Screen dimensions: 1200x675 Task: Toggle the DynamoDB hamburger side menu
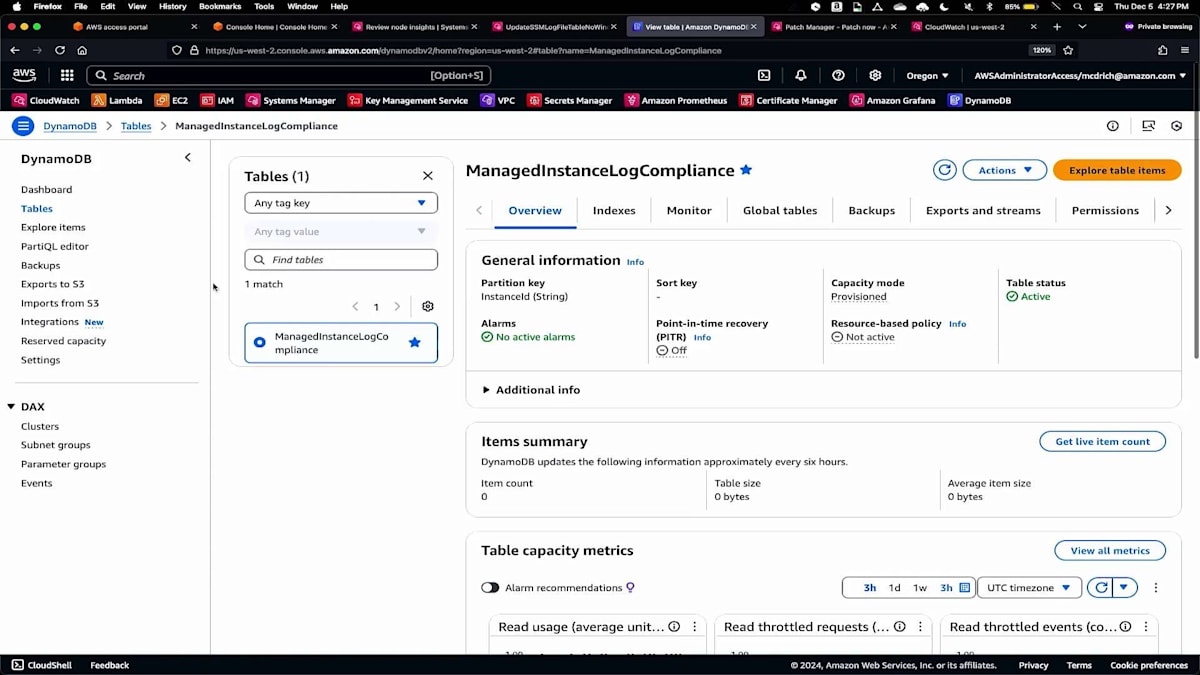click(x=23, y=126)
